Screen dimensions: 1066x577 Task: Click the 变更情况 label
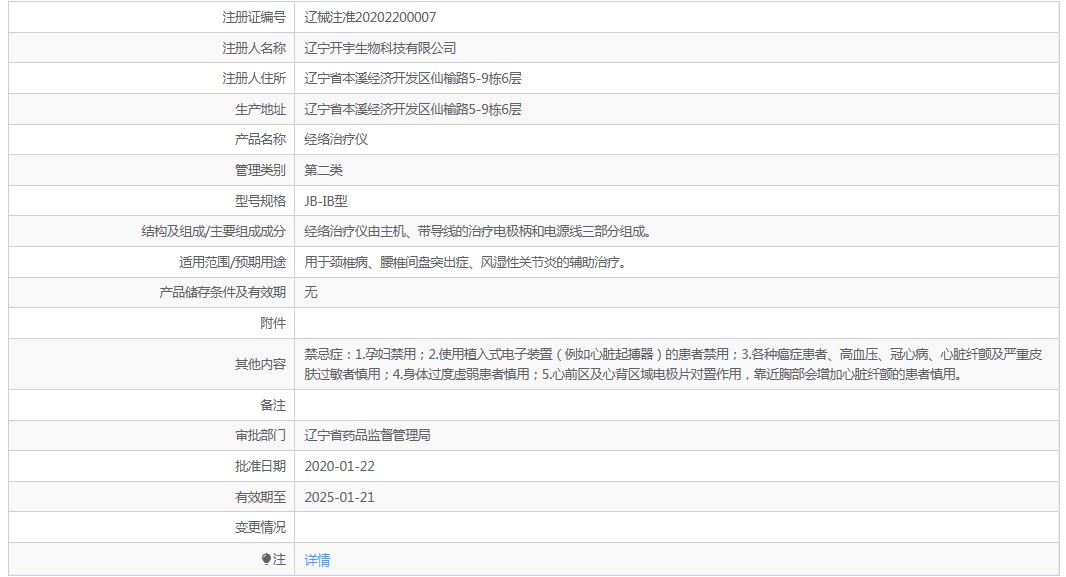[260, 527]
